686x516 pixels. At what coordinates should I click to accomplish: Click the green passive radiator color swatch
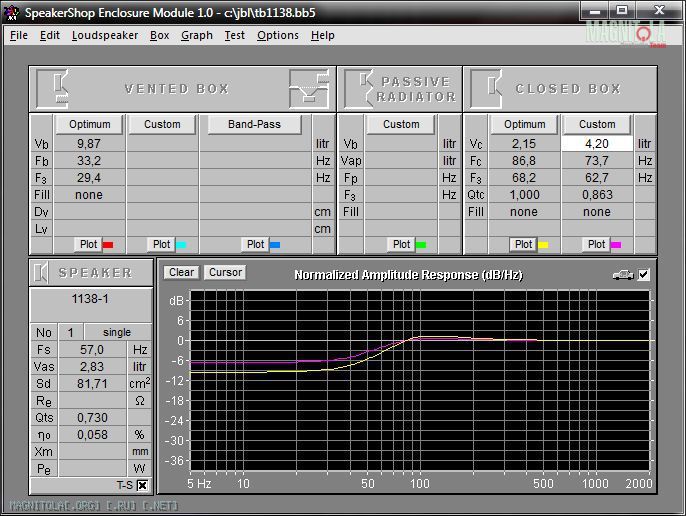click(421, 245)
